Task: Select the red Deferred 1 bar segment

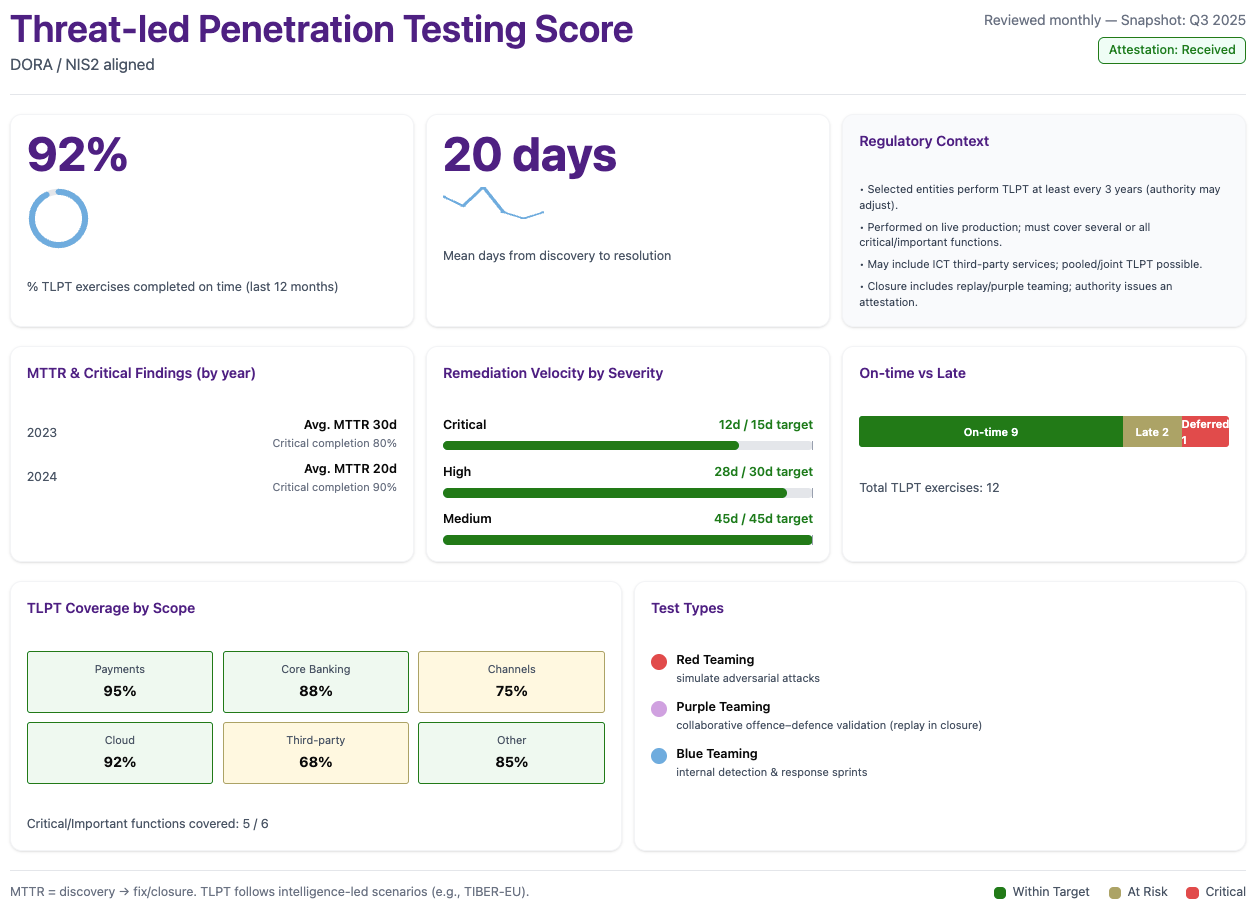Action: point(1205,432)
